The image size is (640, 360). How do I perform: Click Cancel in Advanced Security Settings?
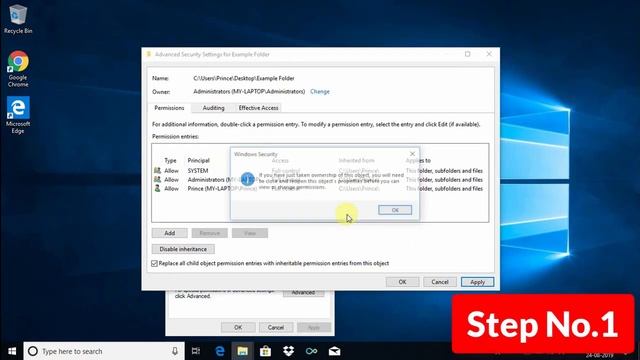pyautogui.click(x=440, y=282)
